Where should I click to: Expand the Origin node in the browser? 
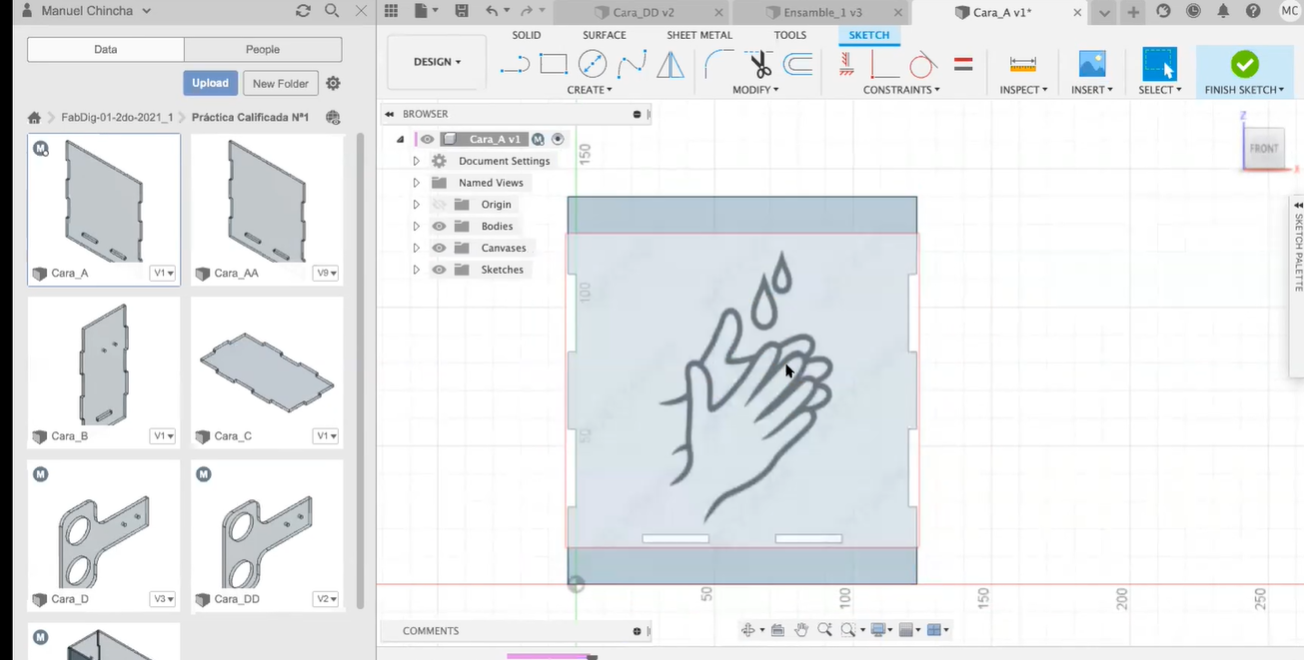(416, 204)
